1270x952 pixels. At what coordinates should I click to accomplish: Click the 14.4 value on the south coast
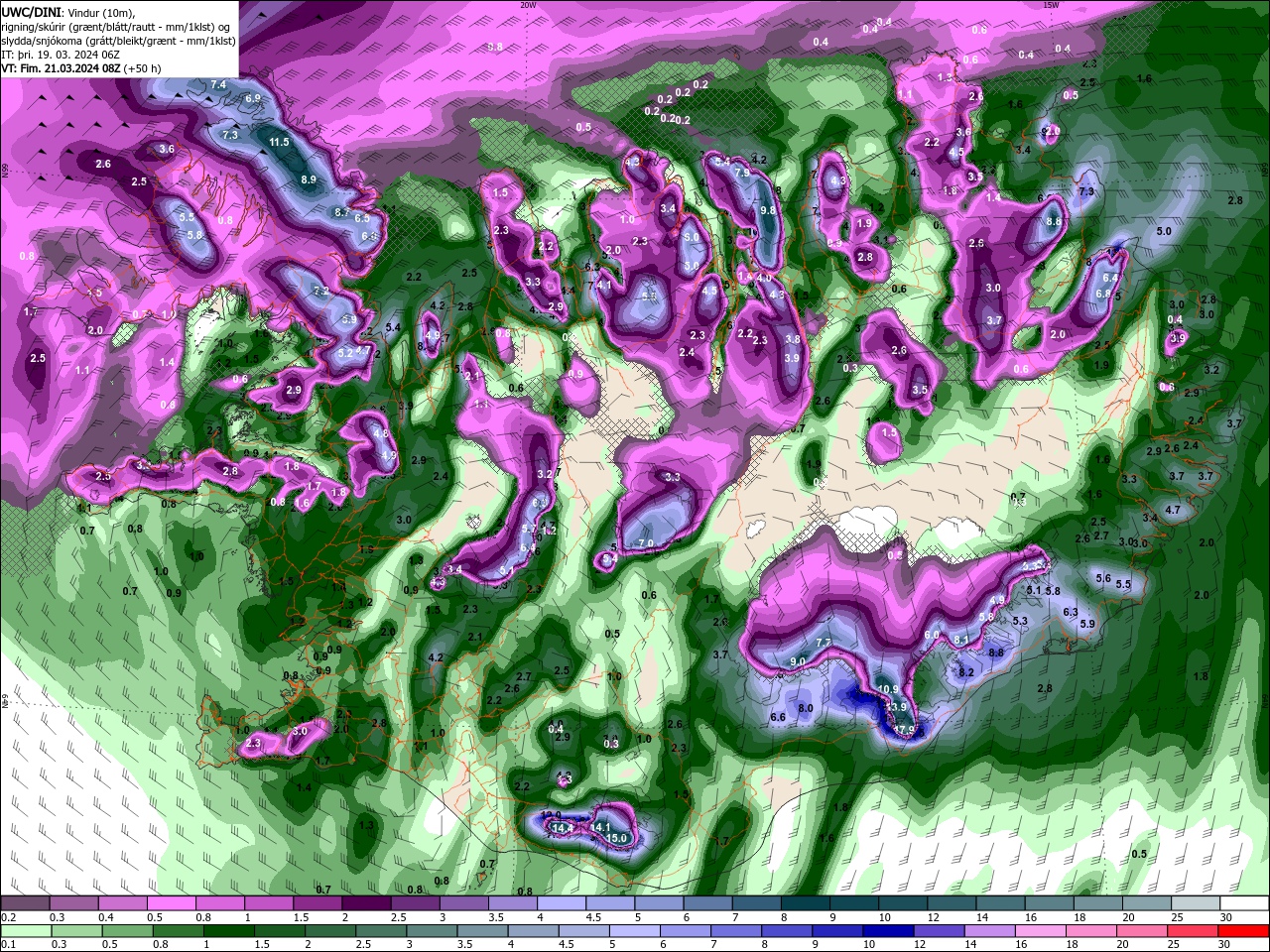point(564,828)
